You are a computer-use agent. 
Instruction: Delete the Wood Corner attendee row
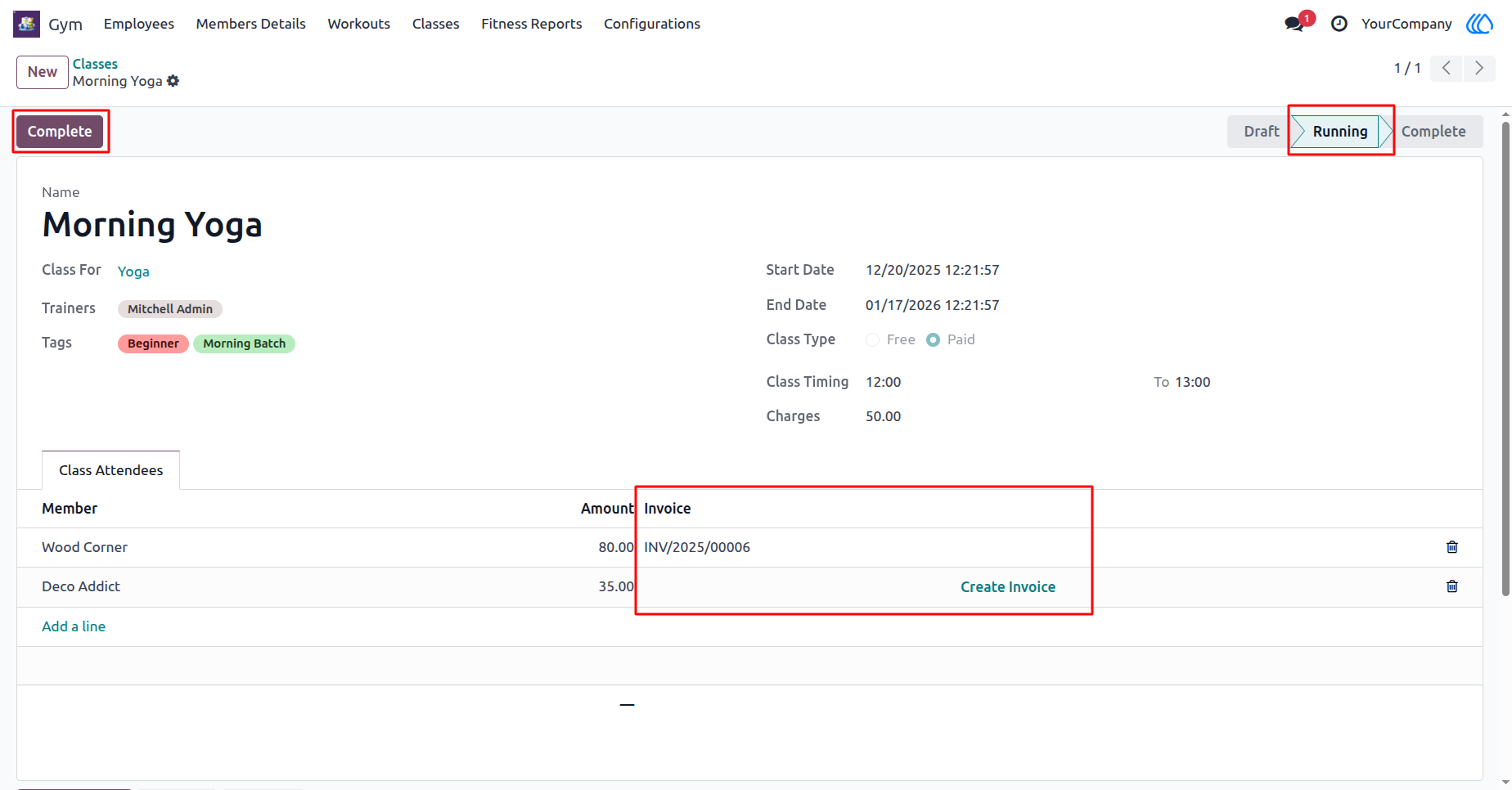click(1452, 547)
